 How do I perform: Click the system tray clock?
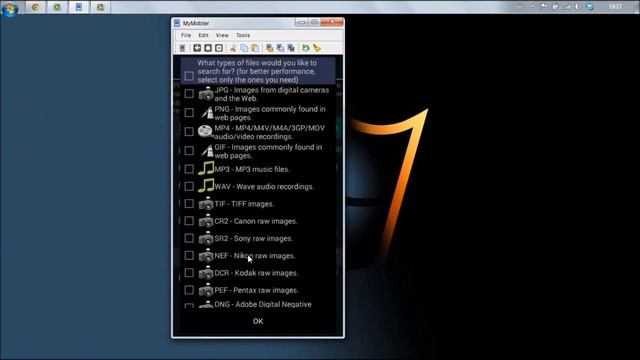[616, 7]
